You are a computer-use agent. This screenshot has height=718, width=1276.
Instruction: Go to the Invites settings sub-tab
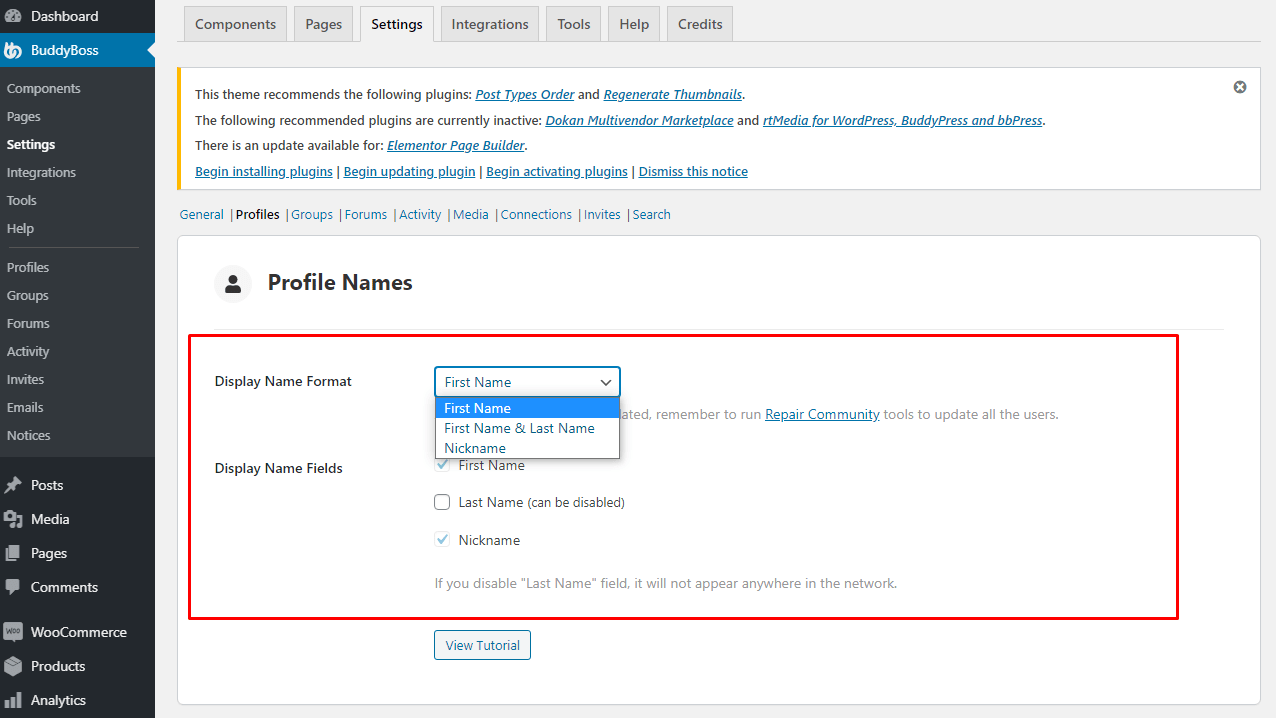[x=602, y=214]
